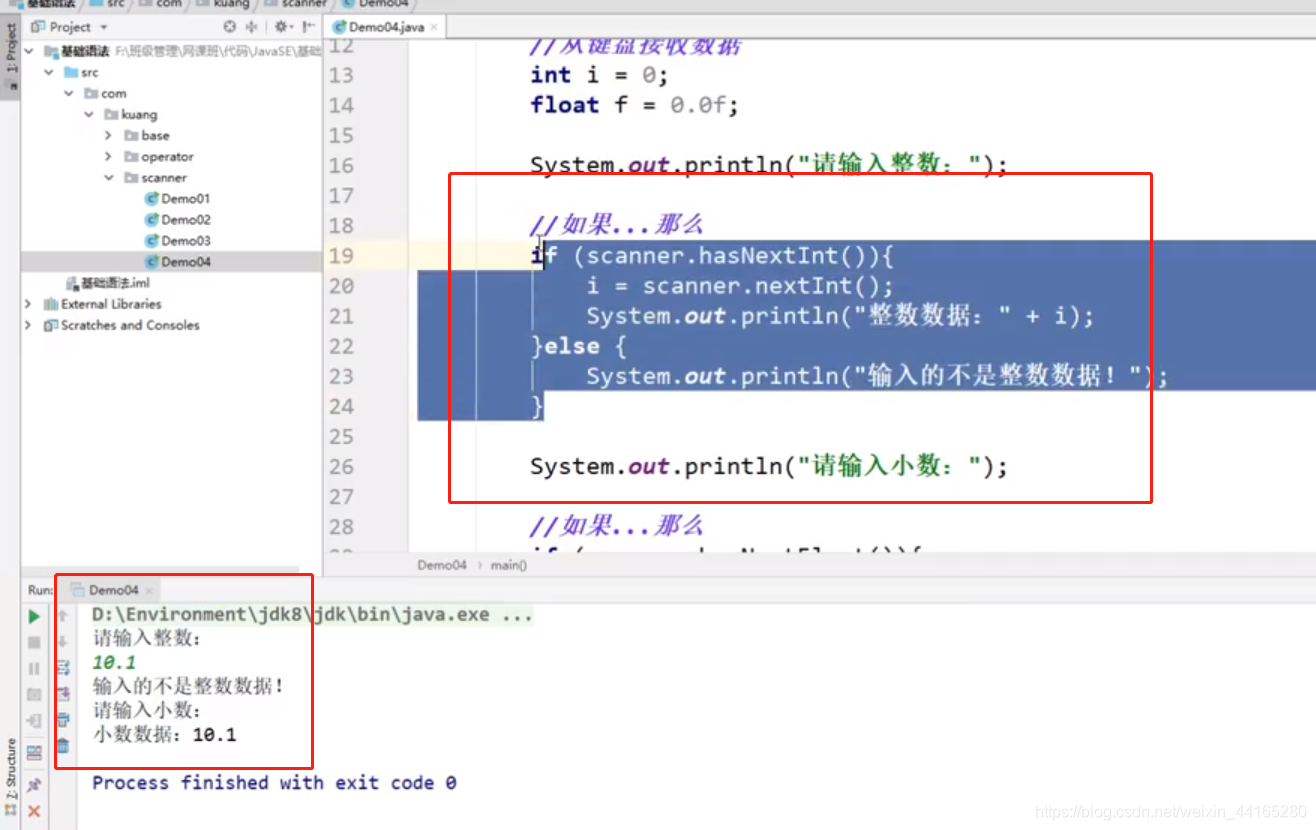
Task: Clear console with the trash icon
Action: click(62, 746)
